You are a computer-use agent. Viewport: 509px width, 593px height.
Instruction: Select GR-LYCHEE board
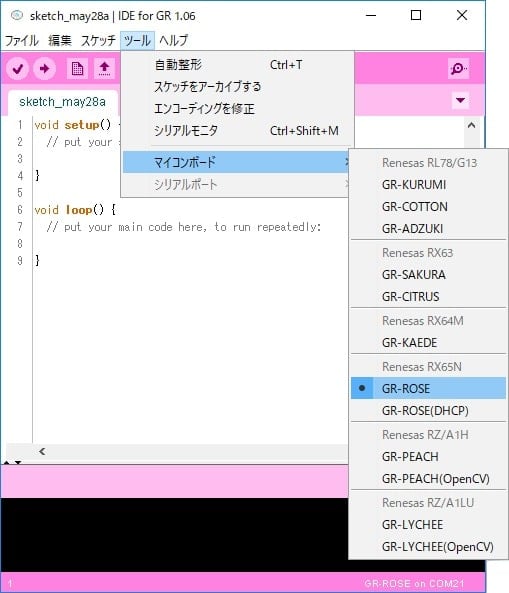point(428,525)
